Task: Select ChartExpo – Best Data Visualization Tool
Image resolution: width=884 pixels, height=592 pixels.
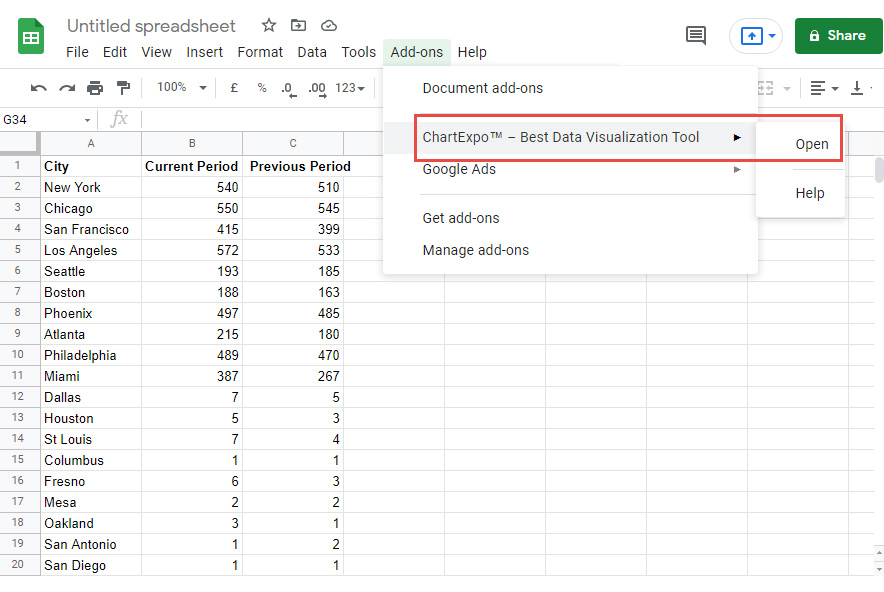Action: pos(571,138)
